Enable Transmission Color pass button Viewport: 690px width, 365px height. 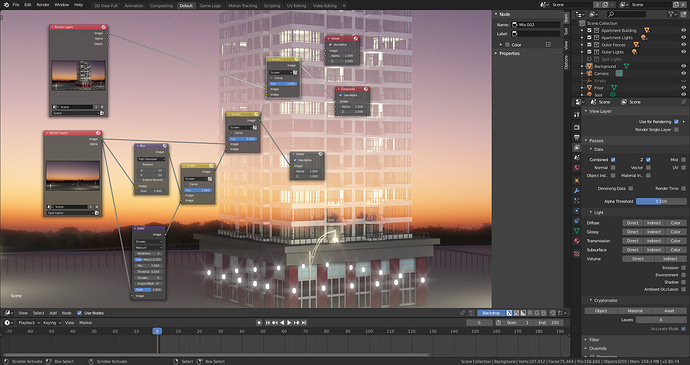click(675, 241)
